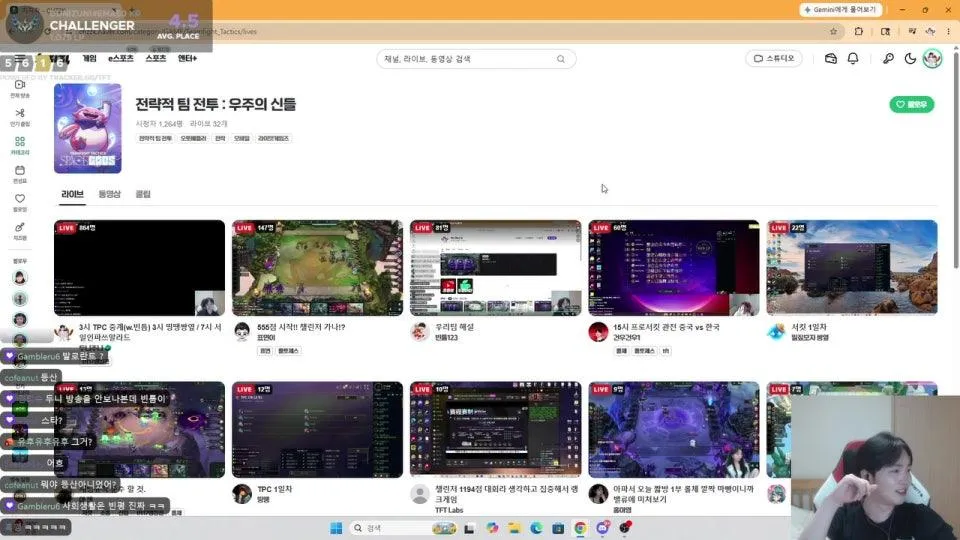Click default avatar of TFT Labs stream
The height and width of the screenshot is (540, 960).
(x=420, y=493)
